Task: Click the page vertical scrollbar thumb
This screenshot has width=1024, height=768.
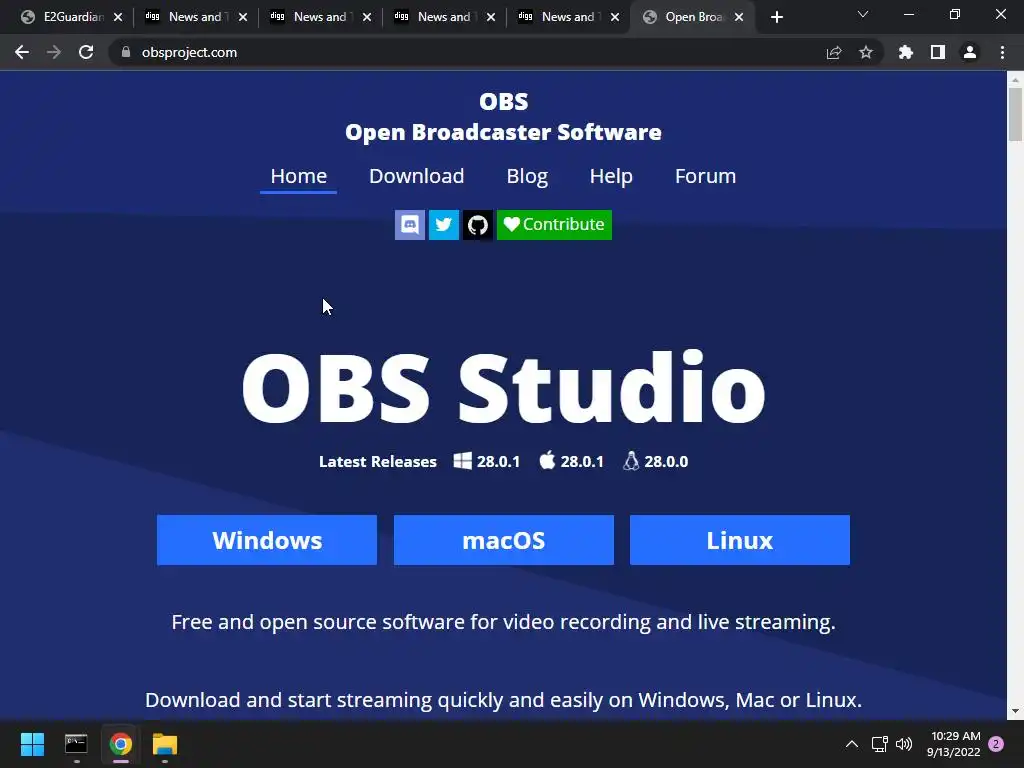Action: [1015, 114]
